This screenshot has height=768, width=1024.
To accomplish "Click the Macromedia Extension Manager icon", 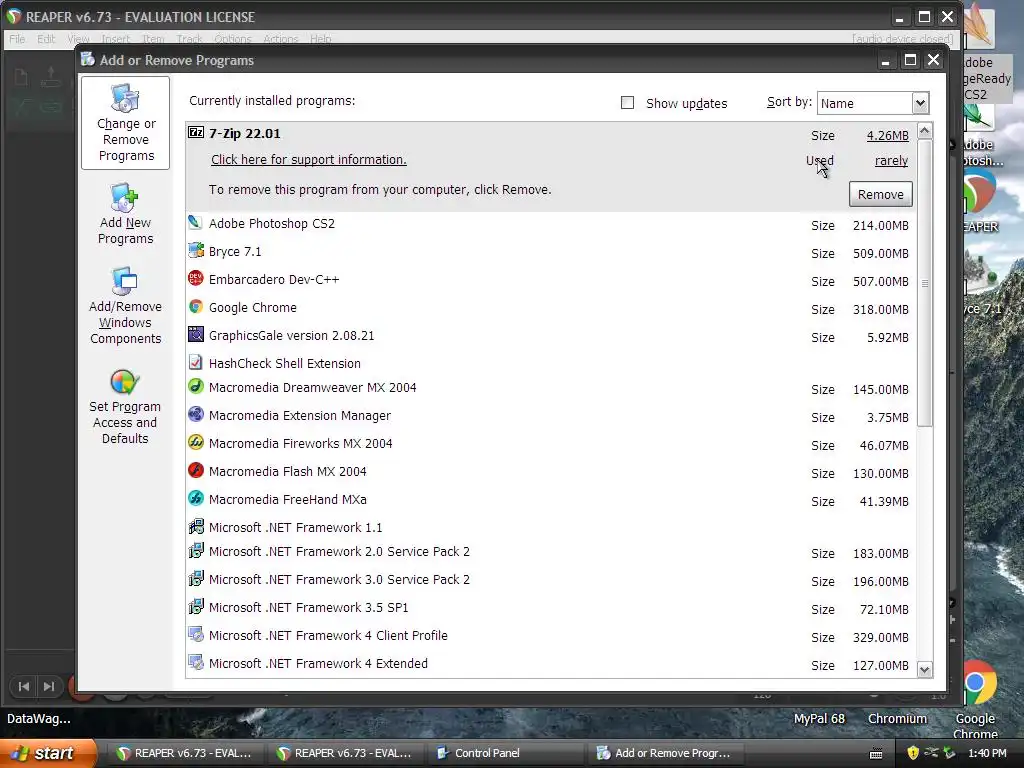I will (195, 415).
